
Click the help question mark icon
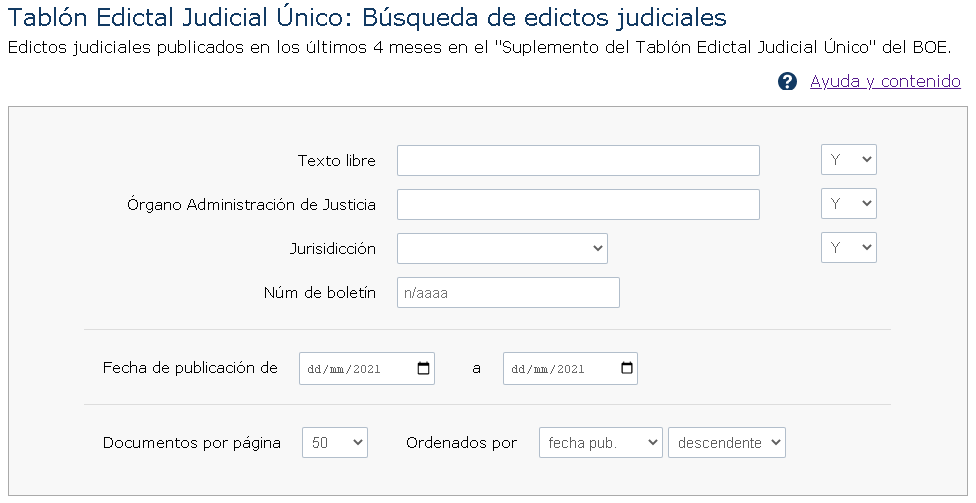(x=787, y=82)
